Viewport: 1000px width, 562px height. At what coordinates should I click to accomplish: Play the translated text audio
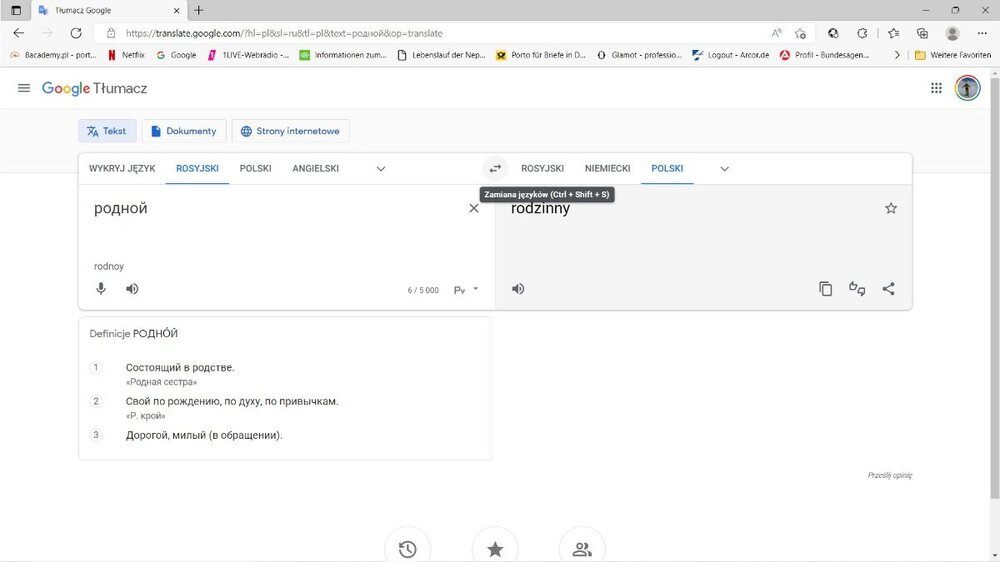tap(518, 289)
